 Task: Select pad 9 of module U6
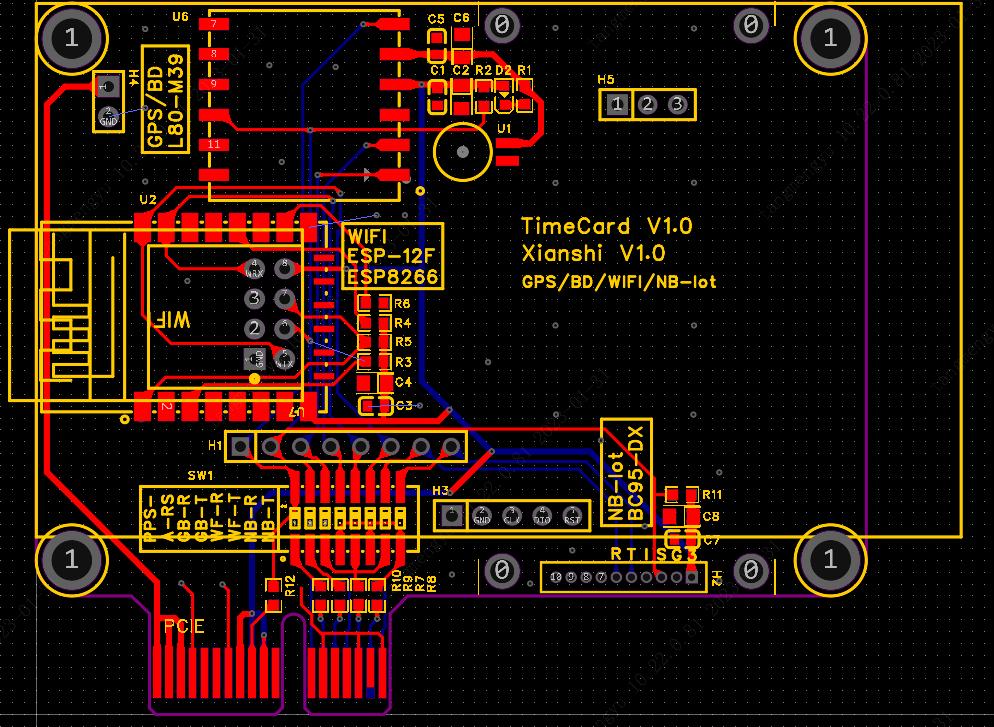(x=214, y=84)
